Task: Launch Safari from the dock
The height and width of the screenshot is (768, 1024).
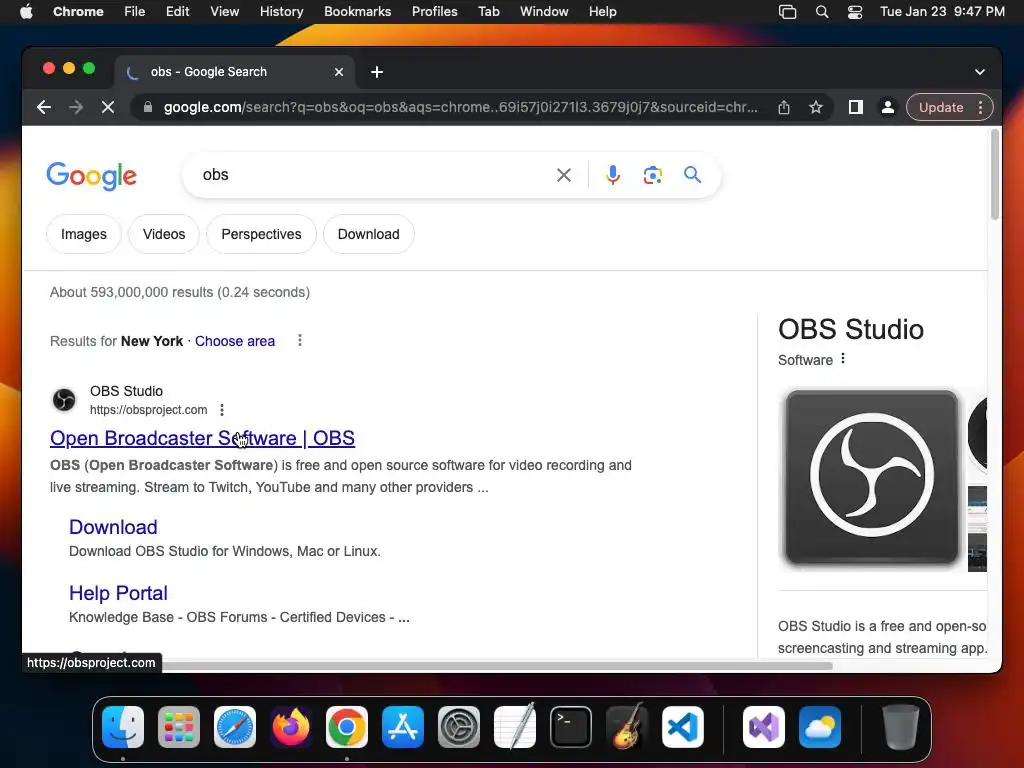Action: tap(235, 727)
